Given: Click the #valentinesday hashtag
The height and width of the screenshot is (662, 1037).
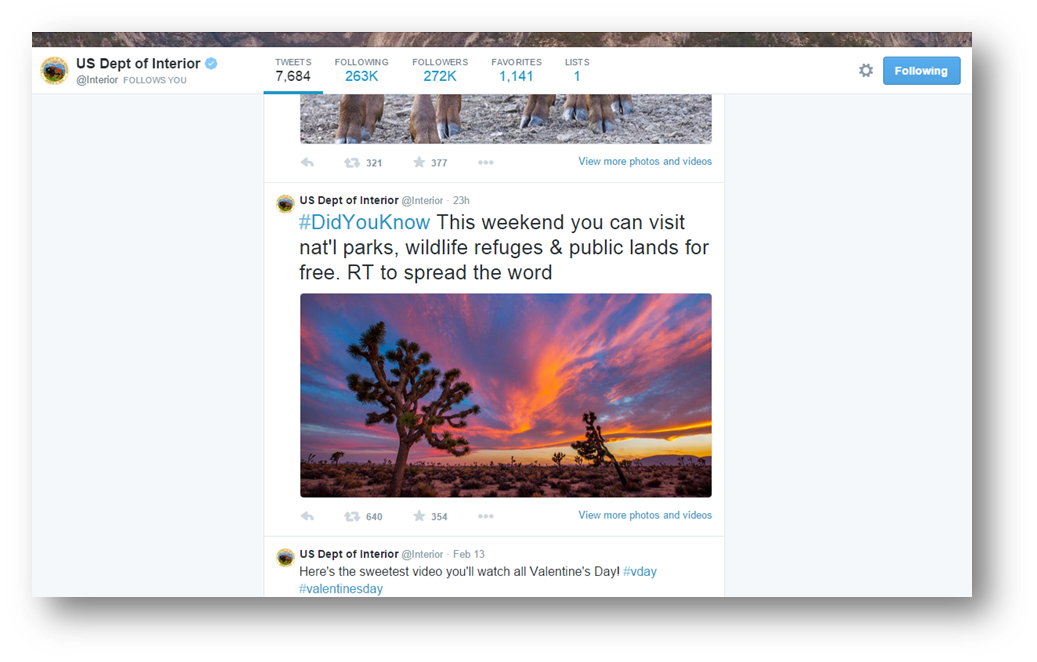Looking at the screenshot, I should coord(341,589).
